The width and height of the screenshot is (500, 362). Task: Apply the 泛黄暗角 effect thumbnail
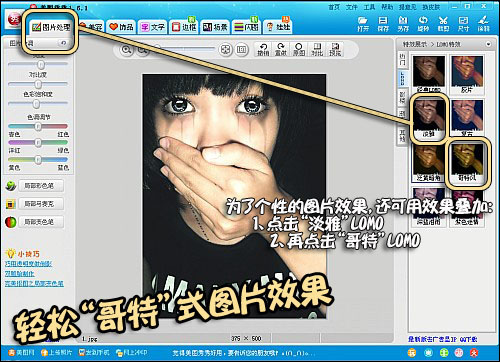click(429, 163)
